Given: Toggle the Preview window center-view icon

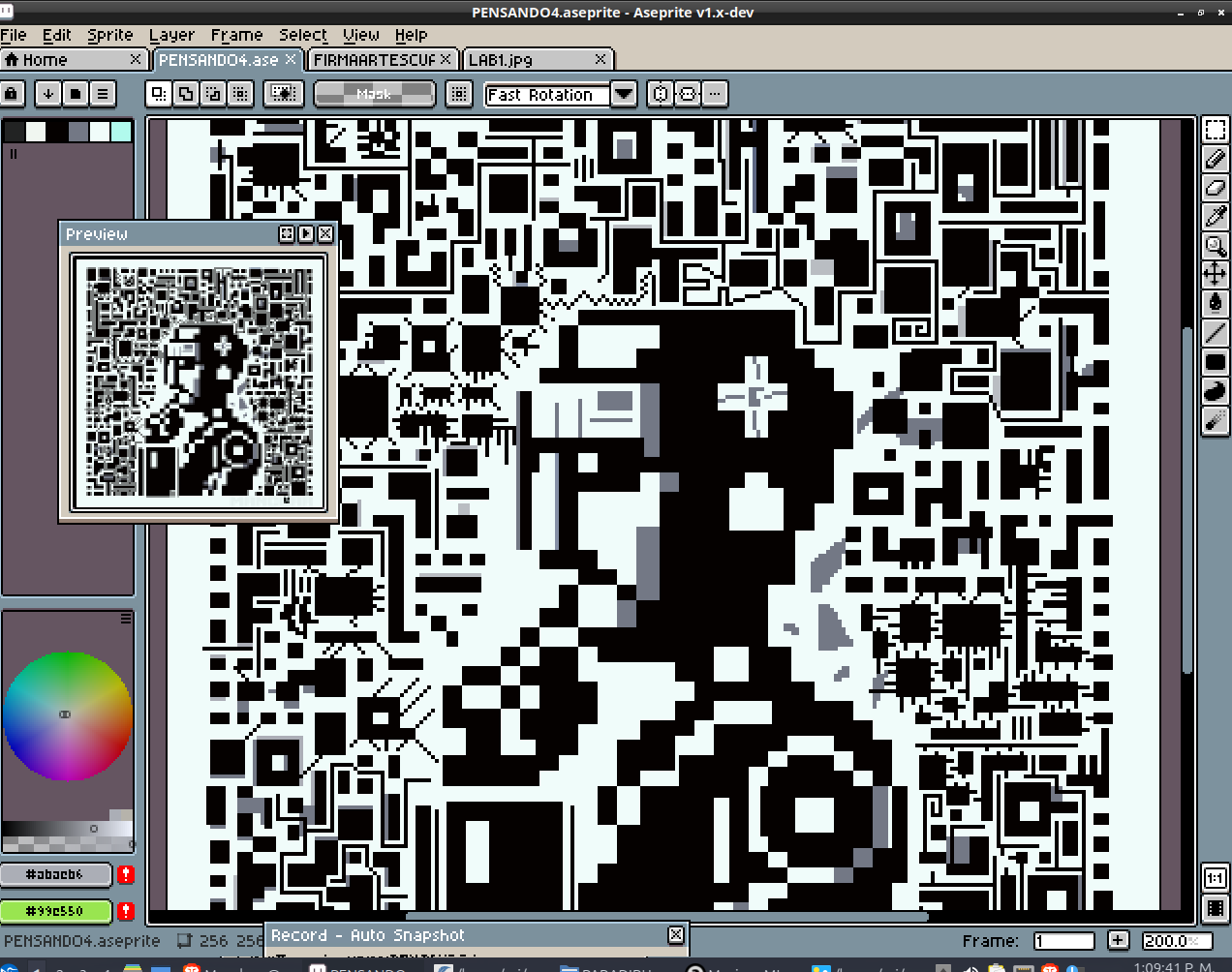Looking at the screenshot, I should (287, 233).
